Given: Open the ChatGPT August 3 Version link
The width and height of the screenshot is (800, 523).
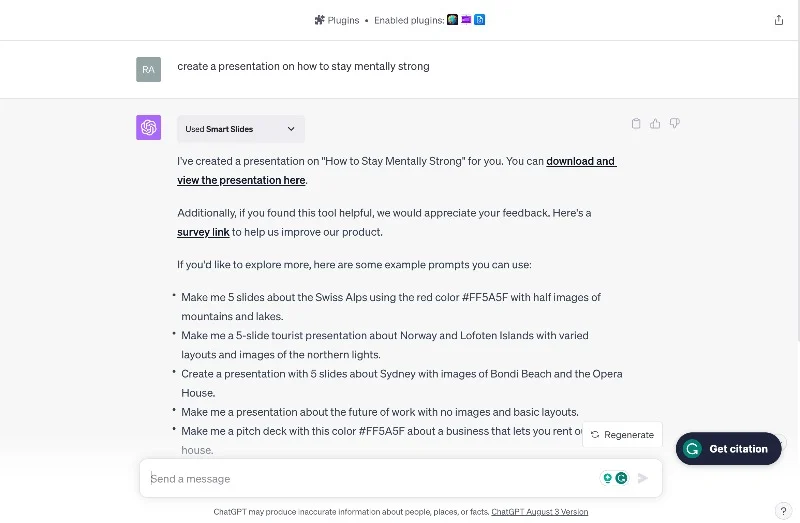Looking at the screenshot, I should 539,512.
